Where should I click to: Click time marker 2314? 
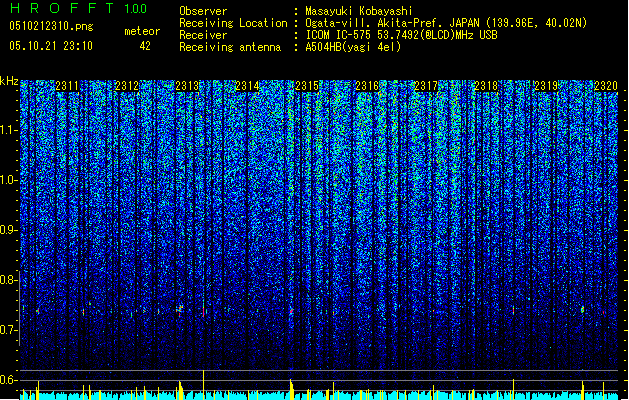point(247,86)
